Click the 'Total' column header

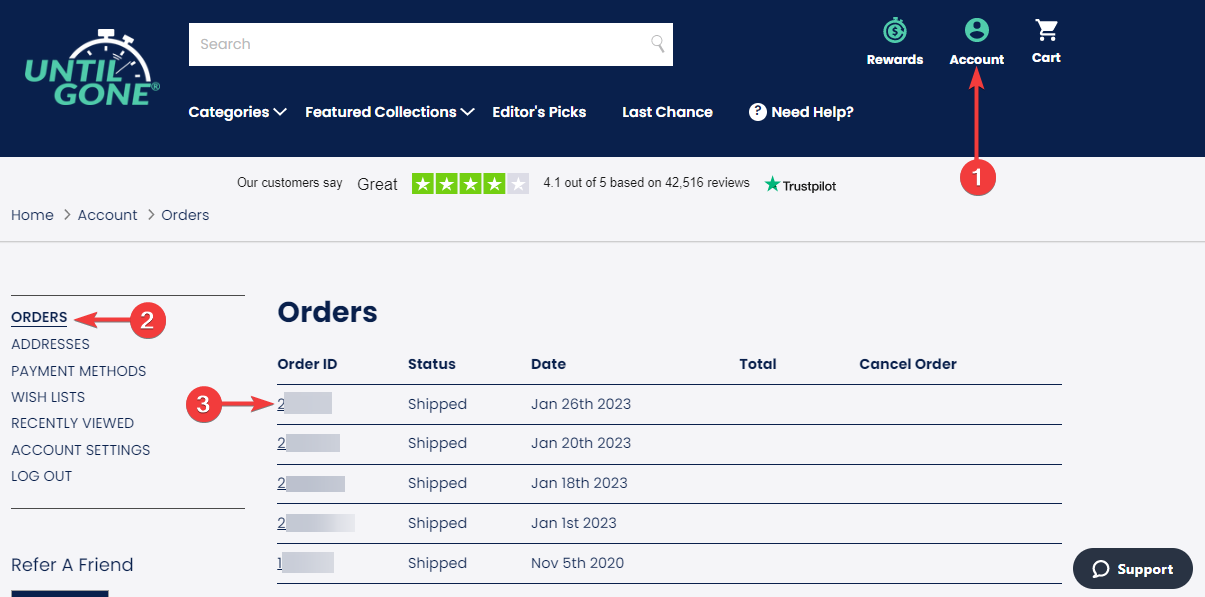758,364
